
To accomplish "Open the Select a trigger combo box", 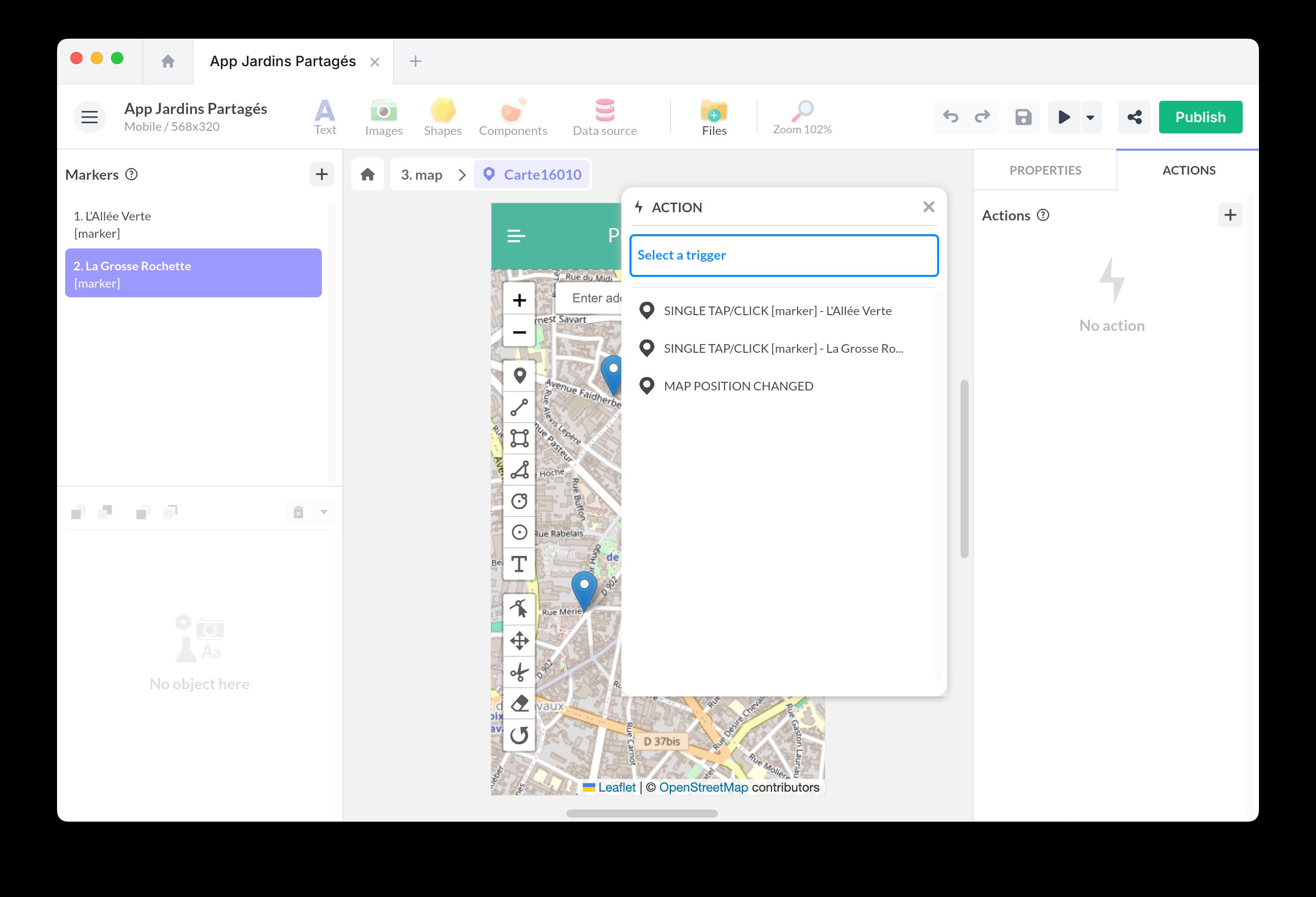I will coord(784,255).
